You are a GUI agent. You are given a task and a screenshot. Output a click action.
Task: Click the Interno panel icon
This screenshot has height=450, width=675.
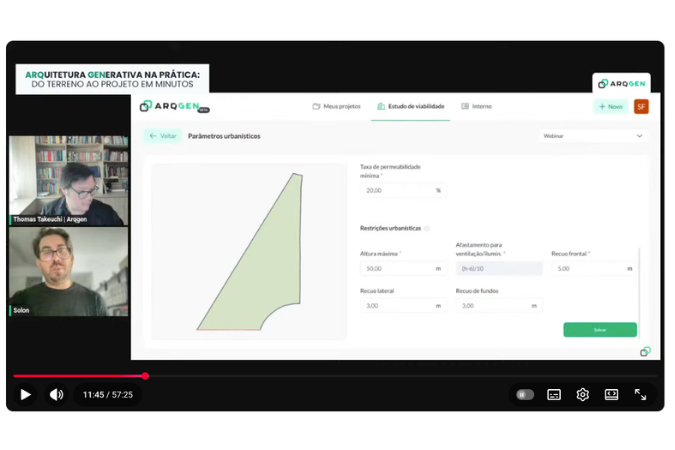465,106
